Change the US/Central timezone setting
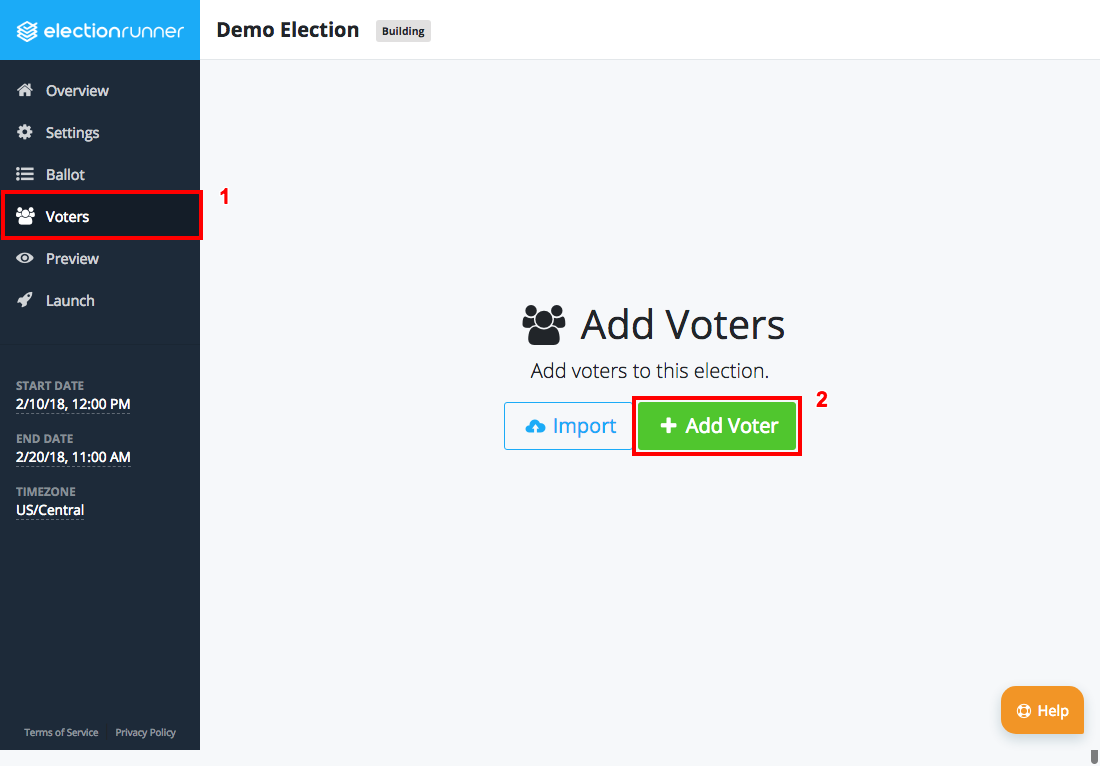The height and width of the screenshot is (766, 1100). 49,510
